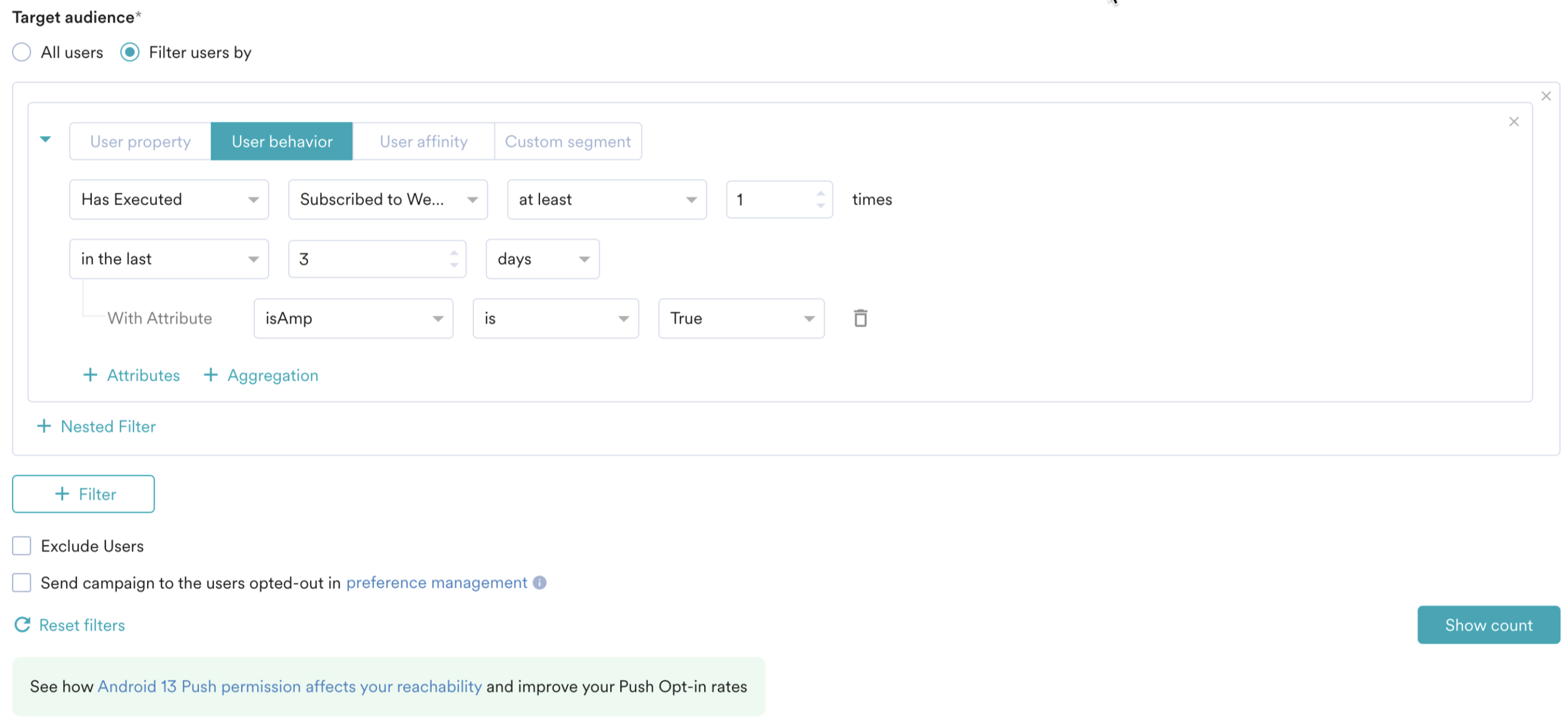Open the days time unit dropdown
This screenshot has height=725, width=1568.
542,259
